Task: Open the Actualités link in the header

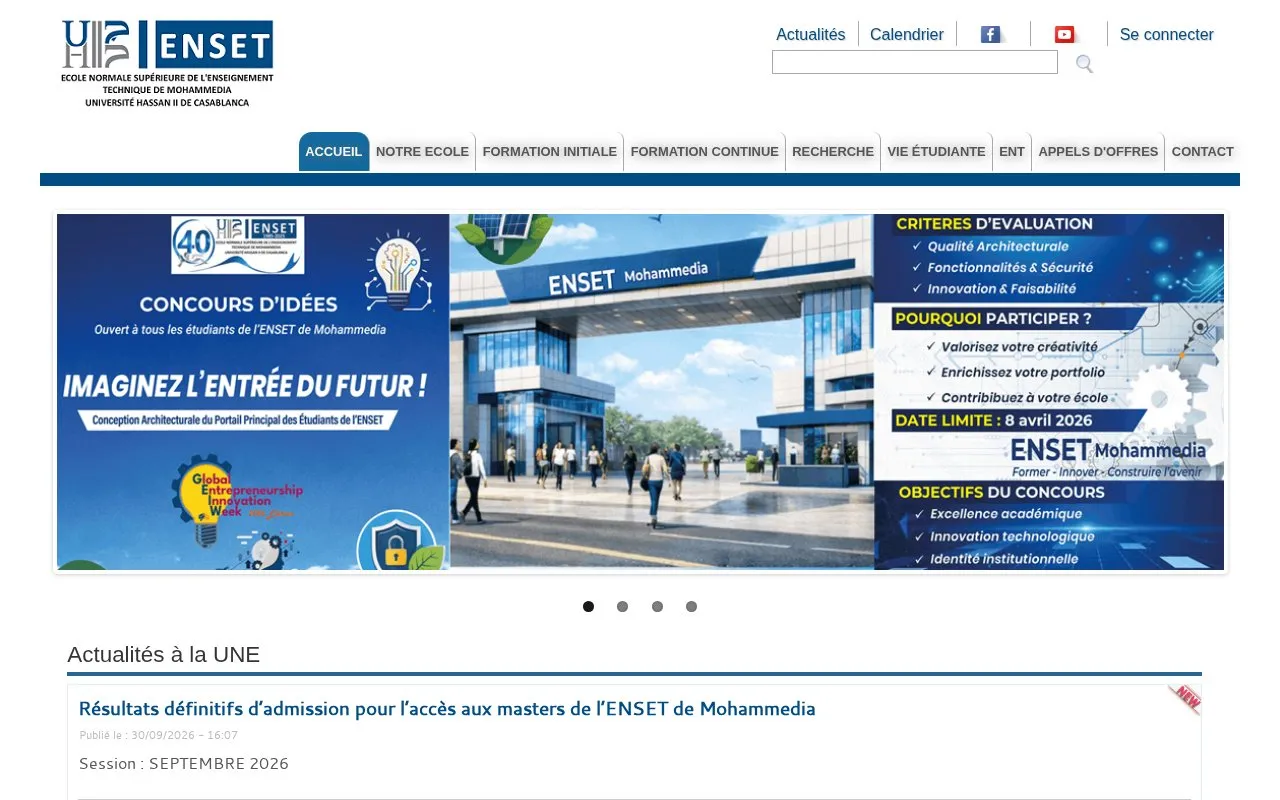Action: pyautogui.click(x=811, y=34)
